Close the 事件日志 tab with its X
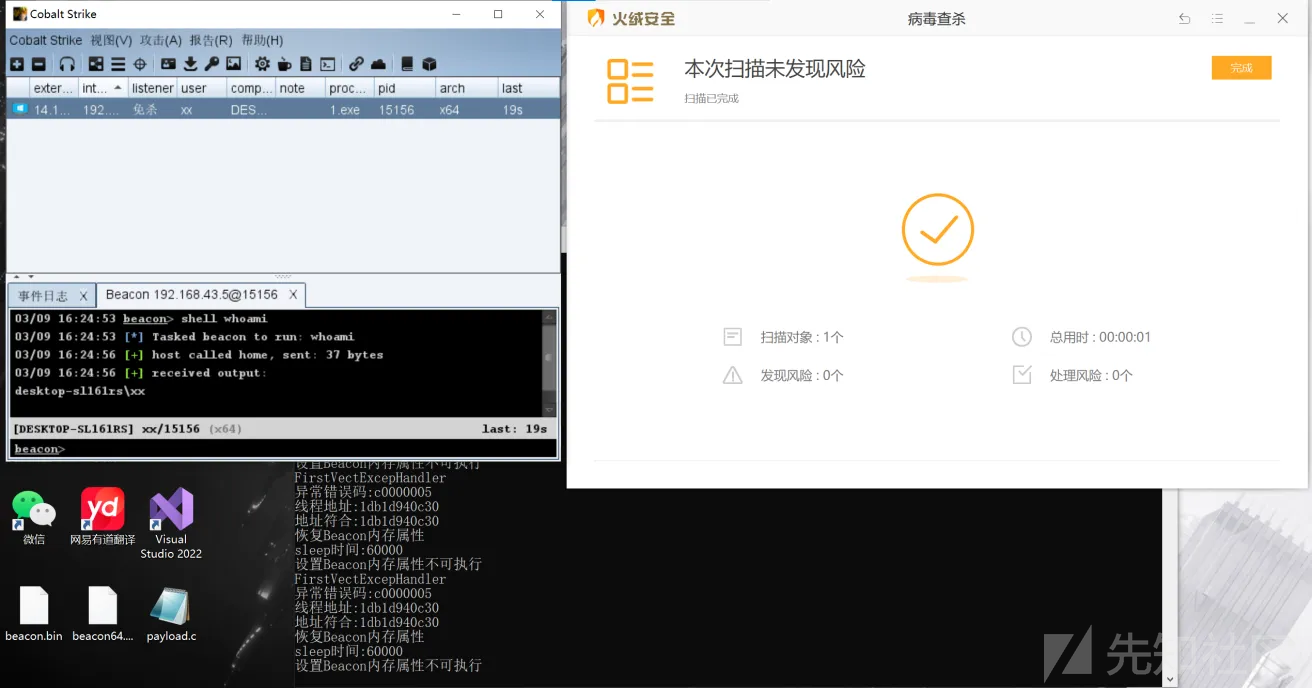1312x688 pixels. (83, 296)
